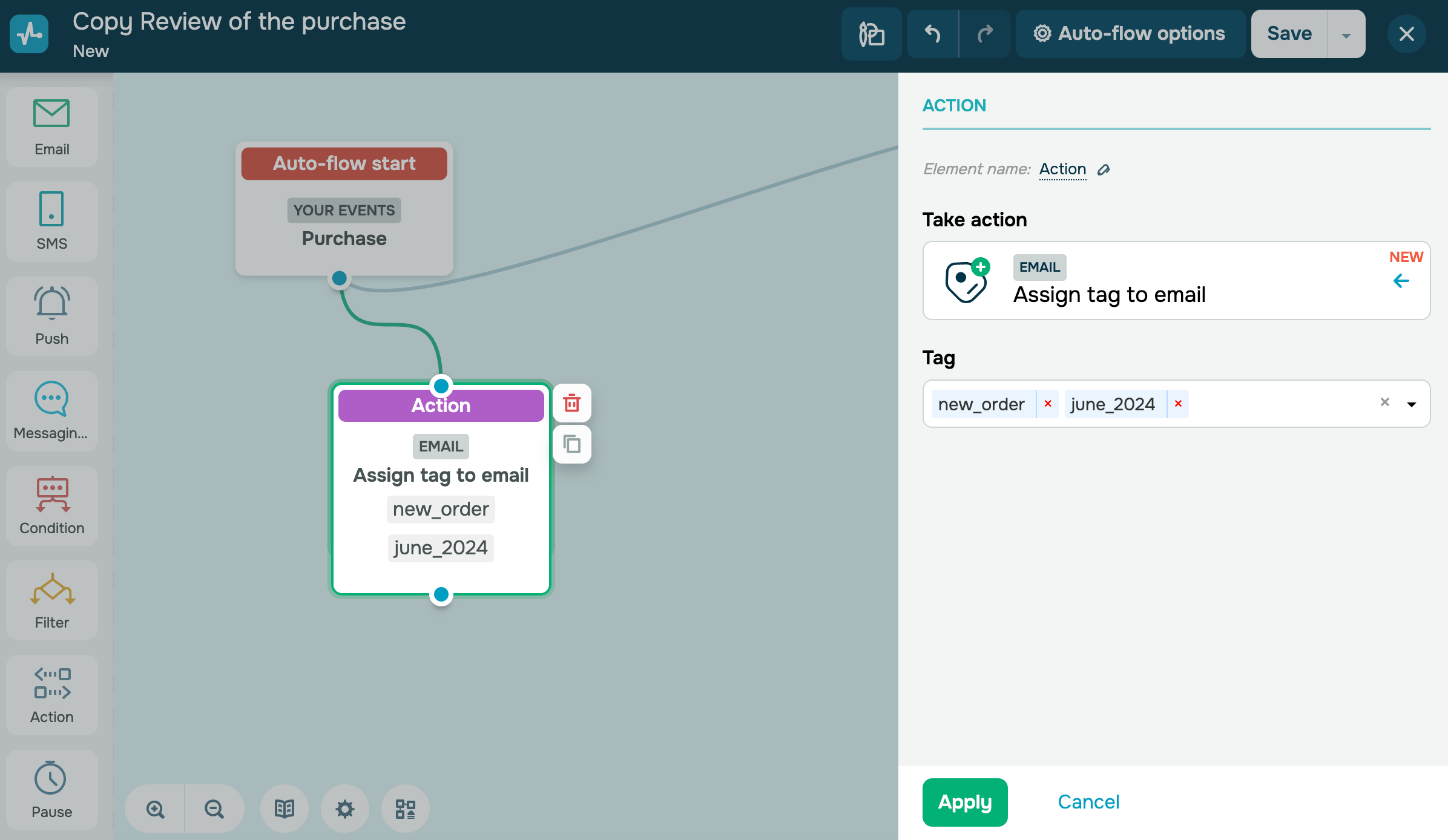Edit element name with pencil icon
Viewport: 1448px width, 840px height.
pyautogui.click(x=1104, y=170)
